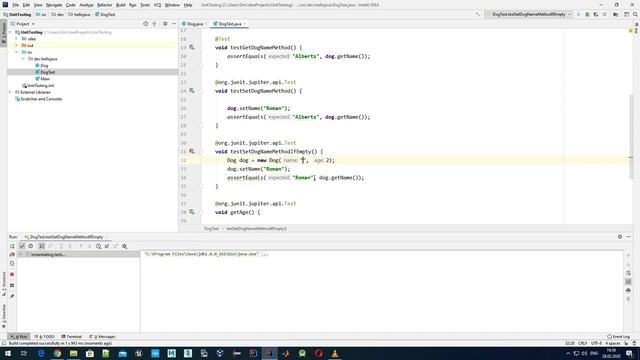This screenshot has width=640, height=360.
Task: Expand External Libraries node
Action: 11,92
